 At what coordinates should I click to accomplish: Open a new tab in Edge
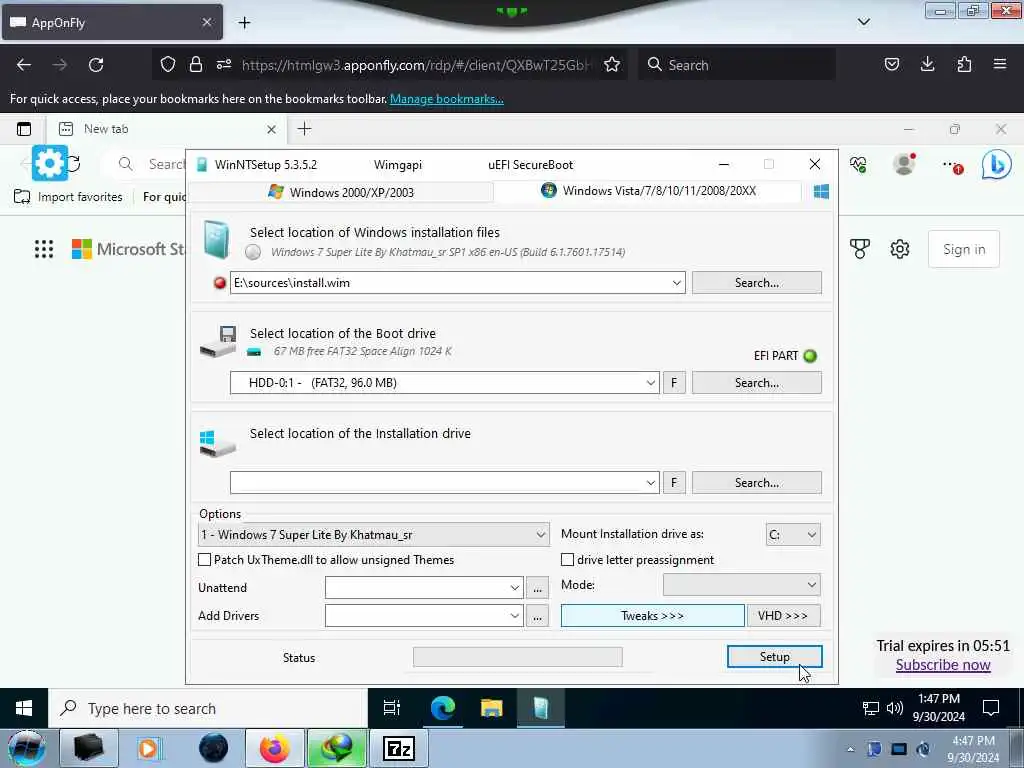pos(304,129)
